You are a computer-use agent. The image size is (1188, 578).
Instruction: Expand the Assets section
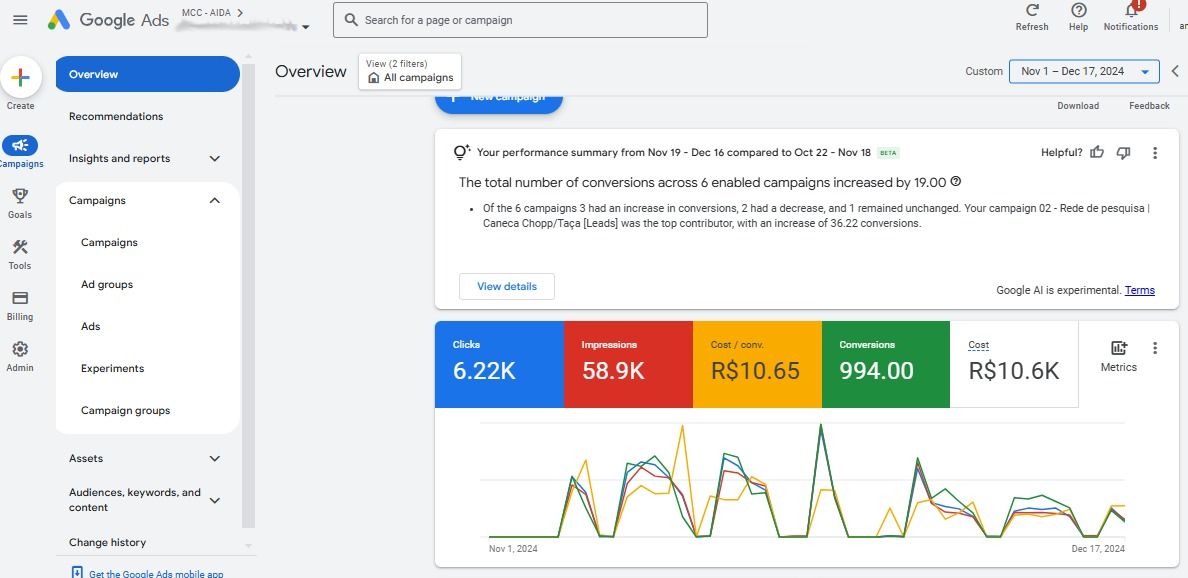(x=214, y=458)
